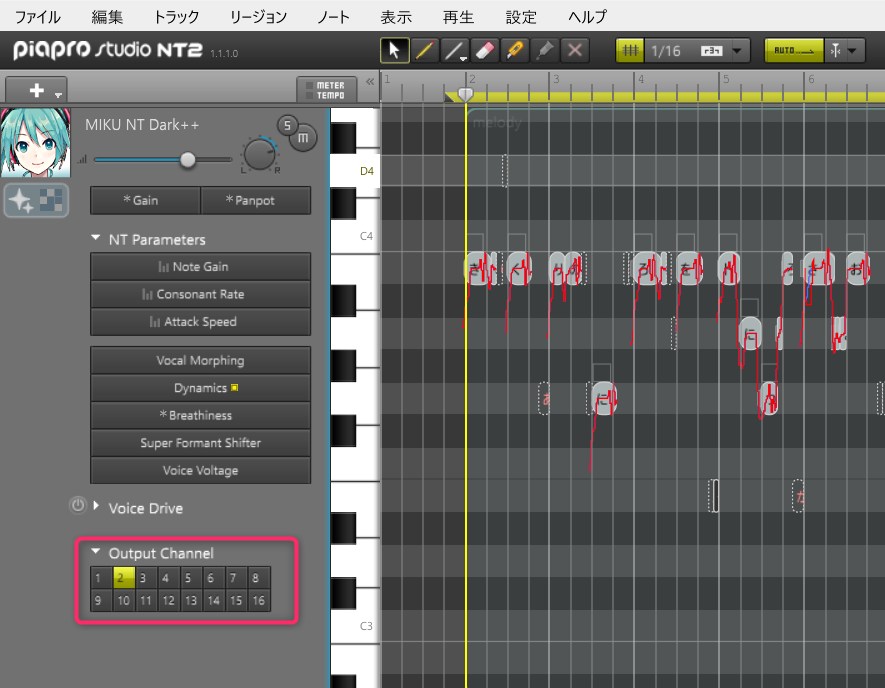885x688 pixels.
Task: Open the 再生 menu
Action: coord(458,17)
